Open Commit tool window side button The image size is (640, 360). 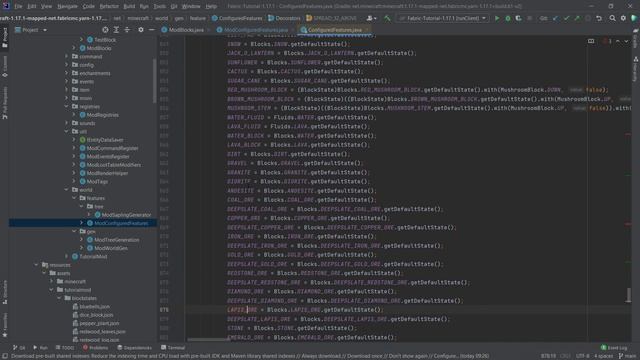[x=4, y=66]
